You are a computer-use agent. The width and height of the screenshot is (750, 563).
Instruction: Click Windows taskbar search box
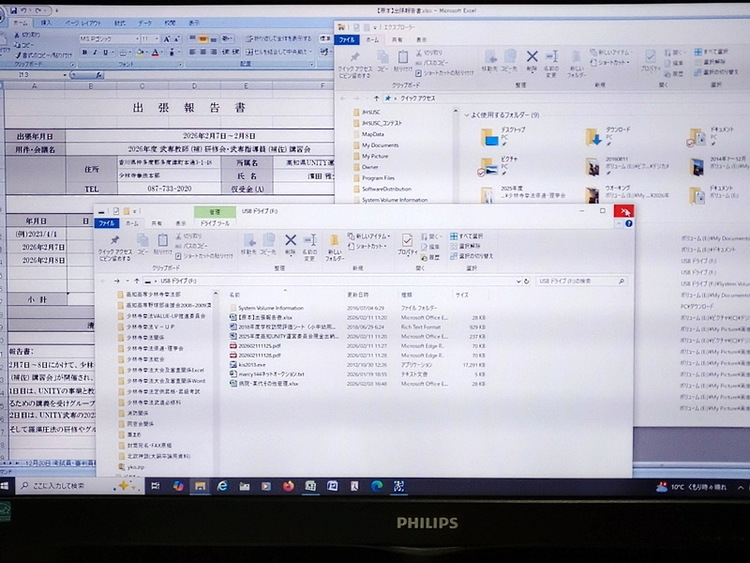click(x=79, y=486)
